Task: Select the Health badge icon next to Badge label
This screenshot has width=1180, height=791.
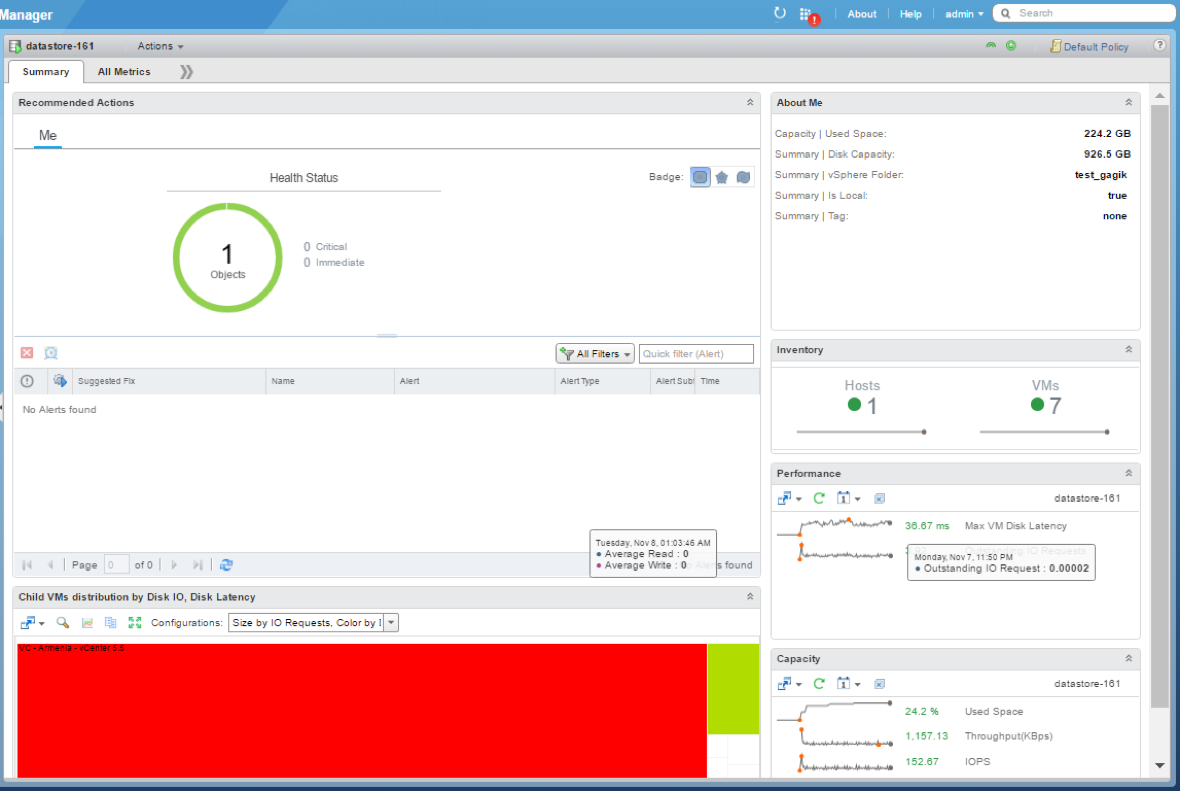Action: 699,177
